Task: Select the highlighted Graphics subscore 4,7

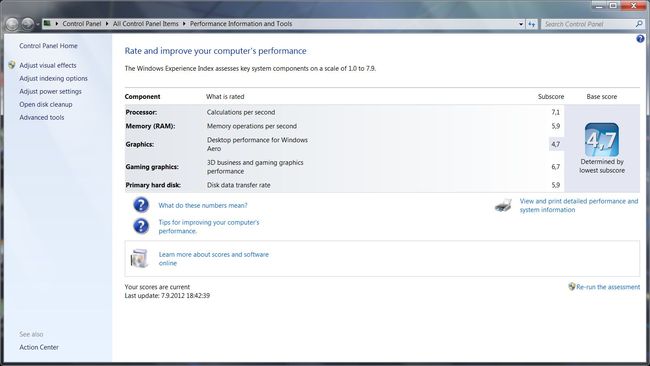Action: pos(556,144)
